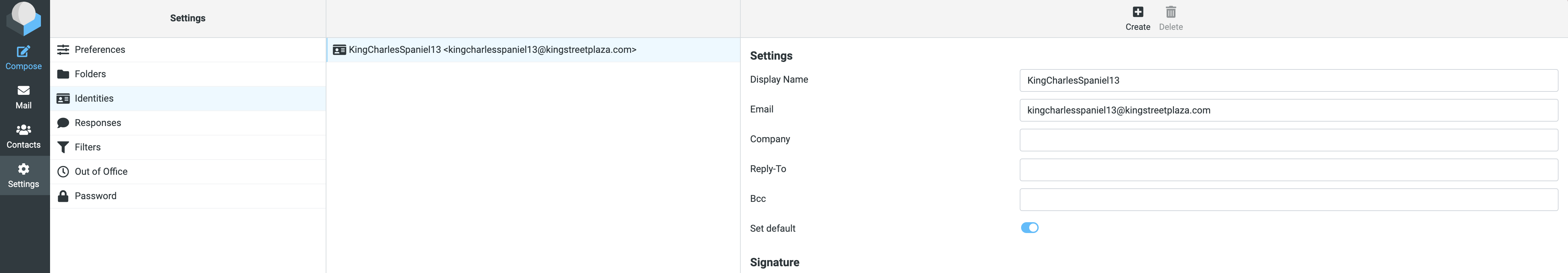
Task: Go to Contacts in the sidebar
Action: [23, 136]
